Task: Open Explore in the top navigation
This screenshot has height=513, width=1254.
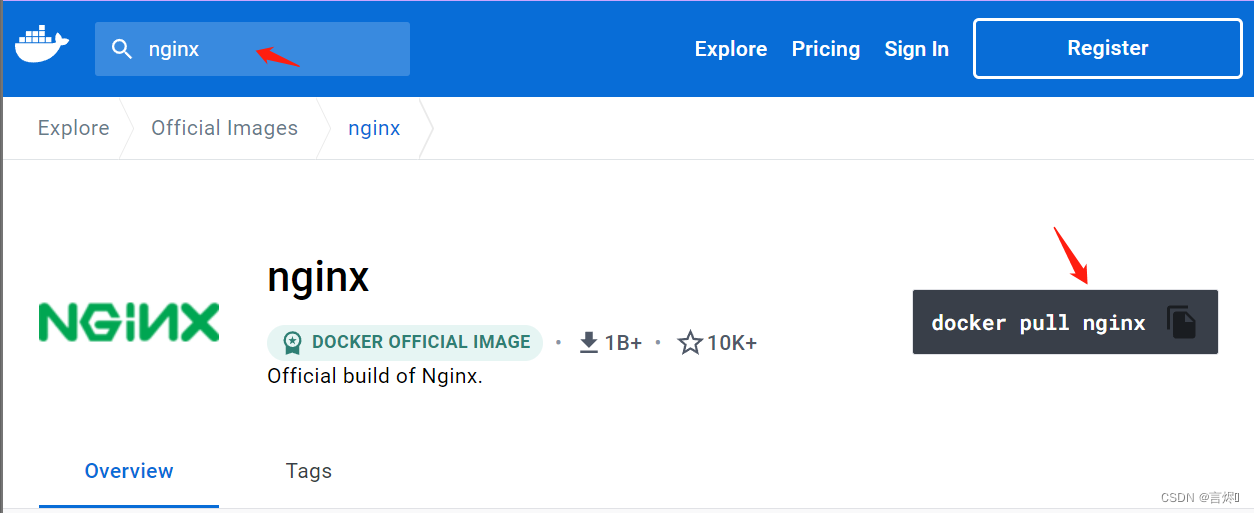Action: pyautogui.click(x=731, y=49)
